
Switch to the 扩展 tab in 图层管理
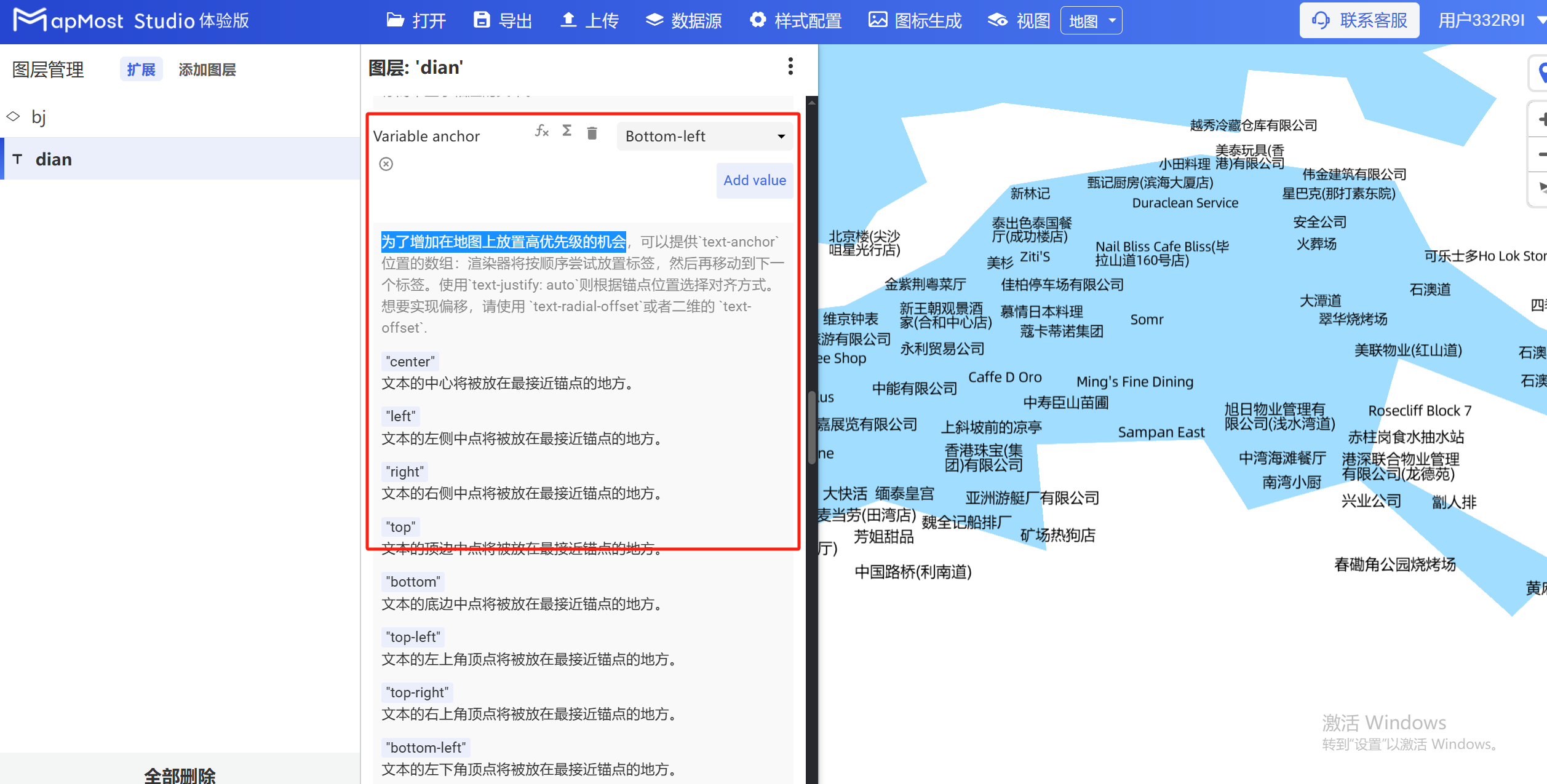pyautogui.click(x=141, y=69)
